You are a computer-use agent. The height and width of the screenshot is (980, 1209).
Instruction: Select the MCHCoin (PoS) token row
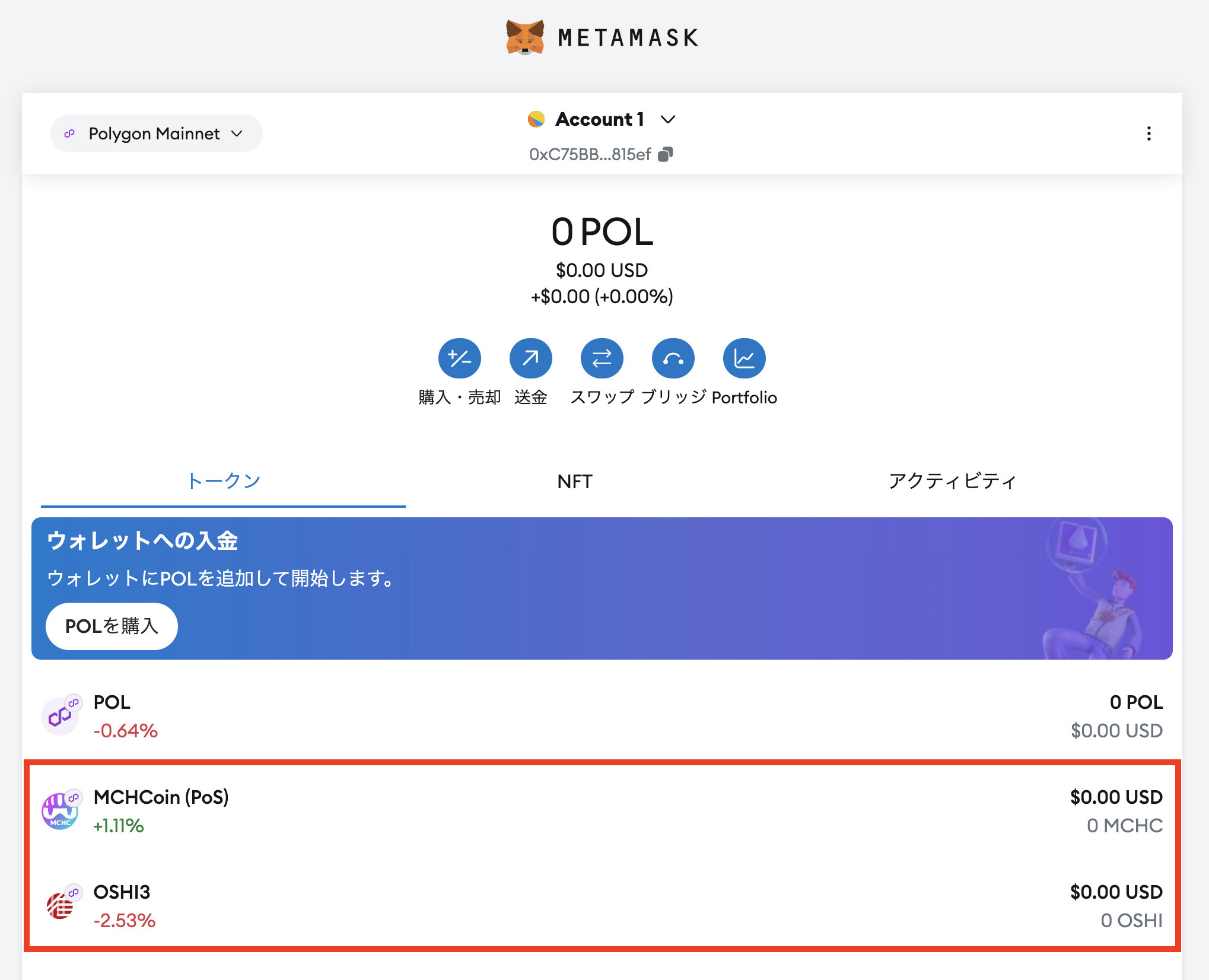coord(593,810)
